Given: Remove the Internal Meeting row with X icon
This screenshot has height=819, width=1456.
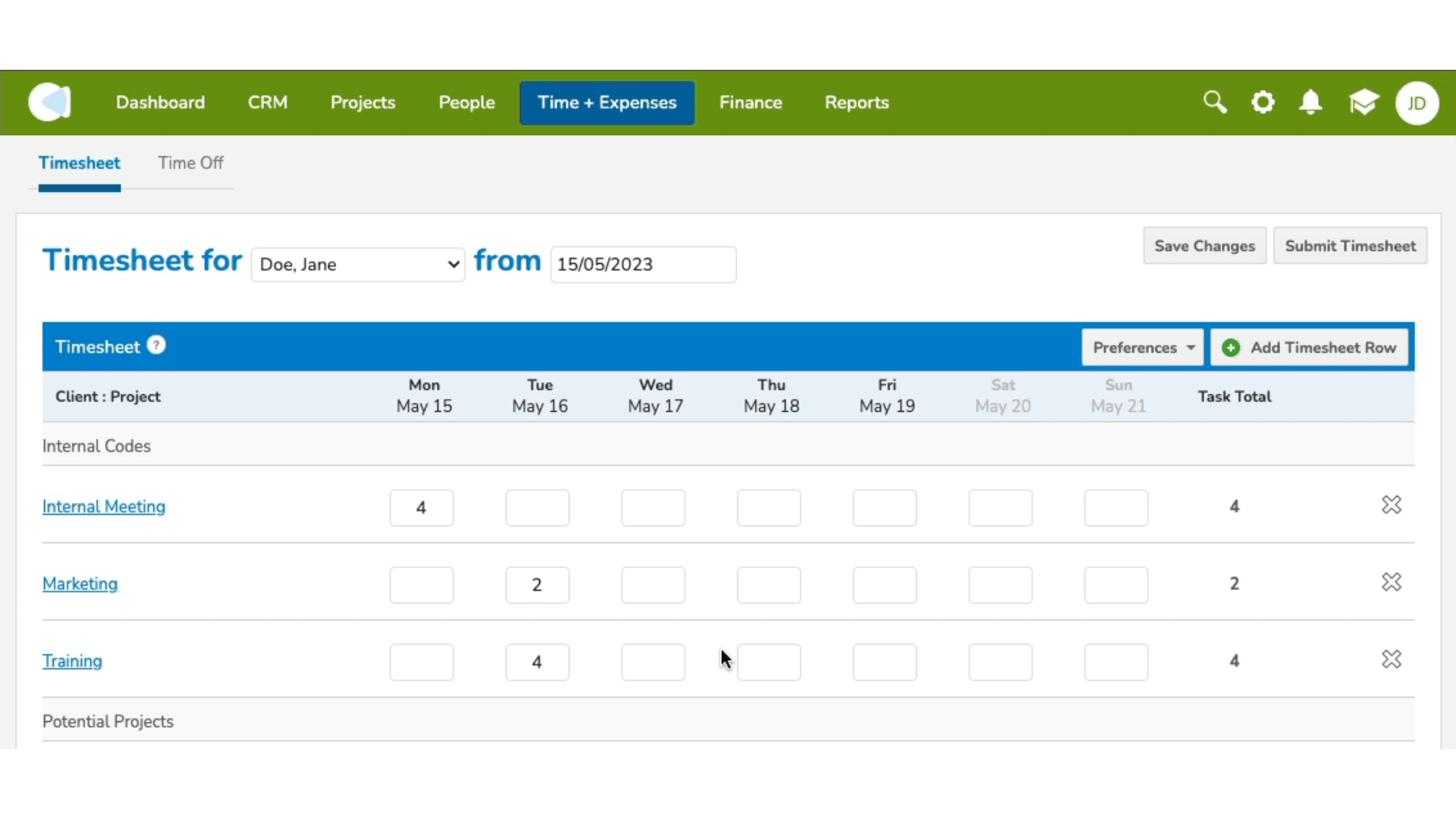Looking at the screenshot, I should tap(1392, 505).
